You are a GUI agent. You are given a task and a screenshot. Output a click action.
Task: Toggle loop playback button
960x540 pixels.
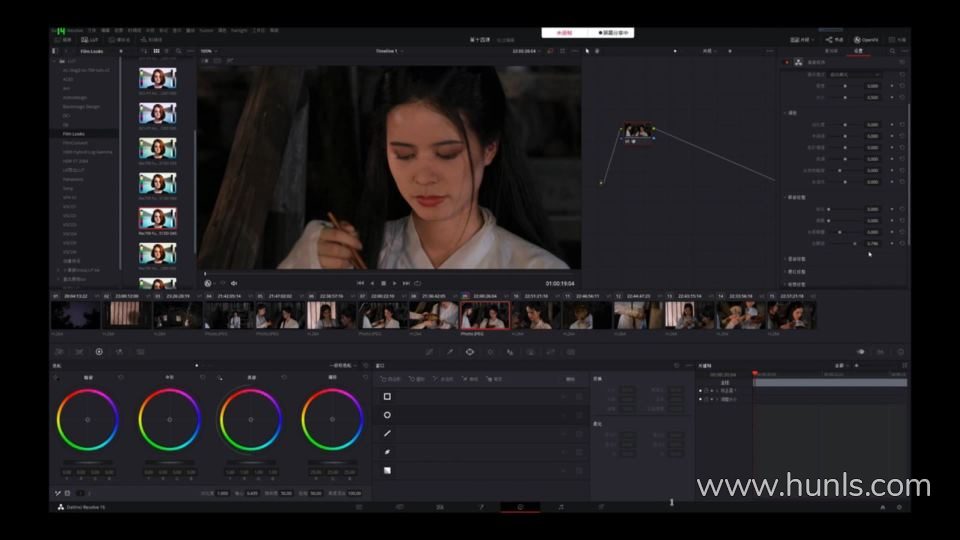(418, 283)
